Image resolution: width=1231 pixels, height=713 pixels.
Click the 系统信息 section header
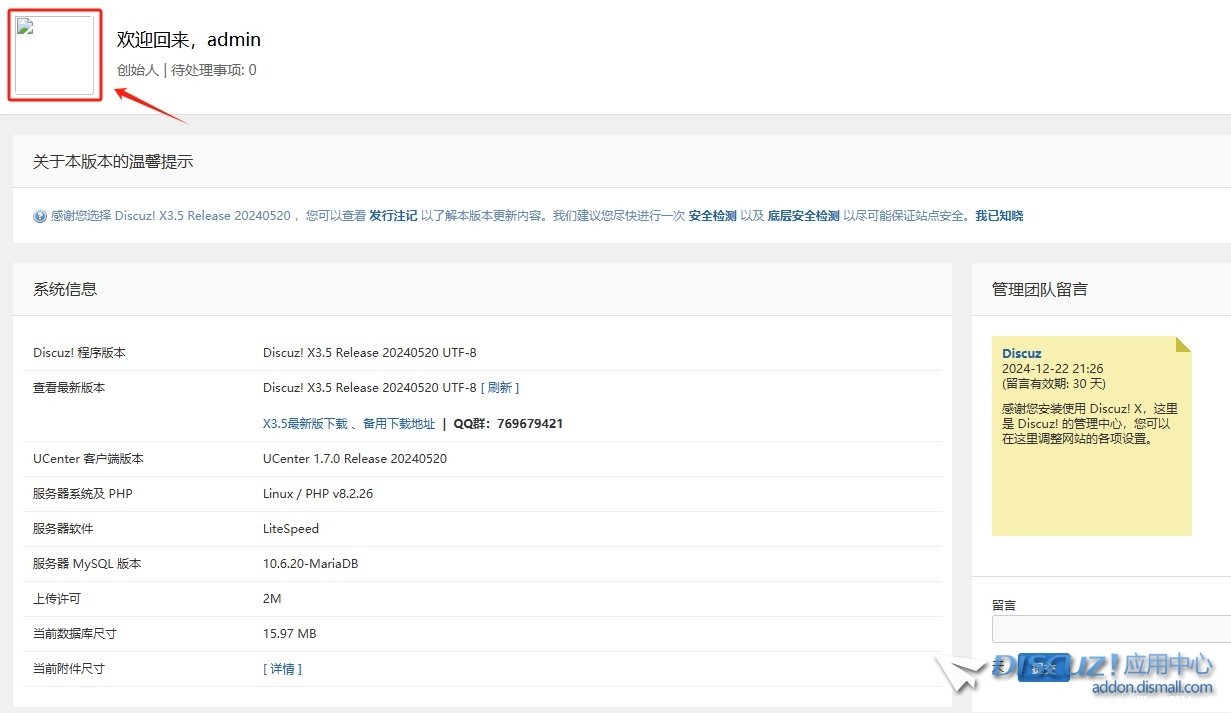65,289
